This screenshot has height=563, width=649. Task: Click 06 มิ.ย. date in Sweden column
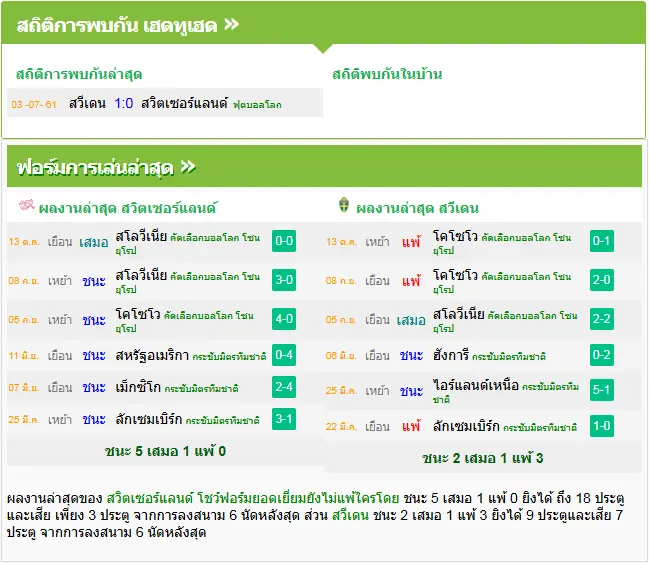[x=341, y=356]
